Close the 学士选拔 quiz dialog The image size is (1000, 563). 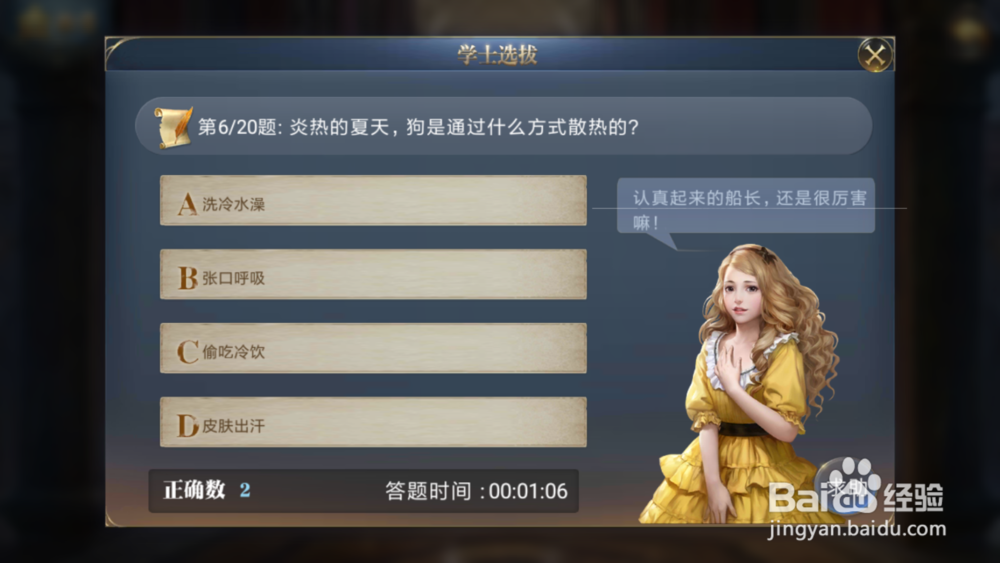point(875,55)
